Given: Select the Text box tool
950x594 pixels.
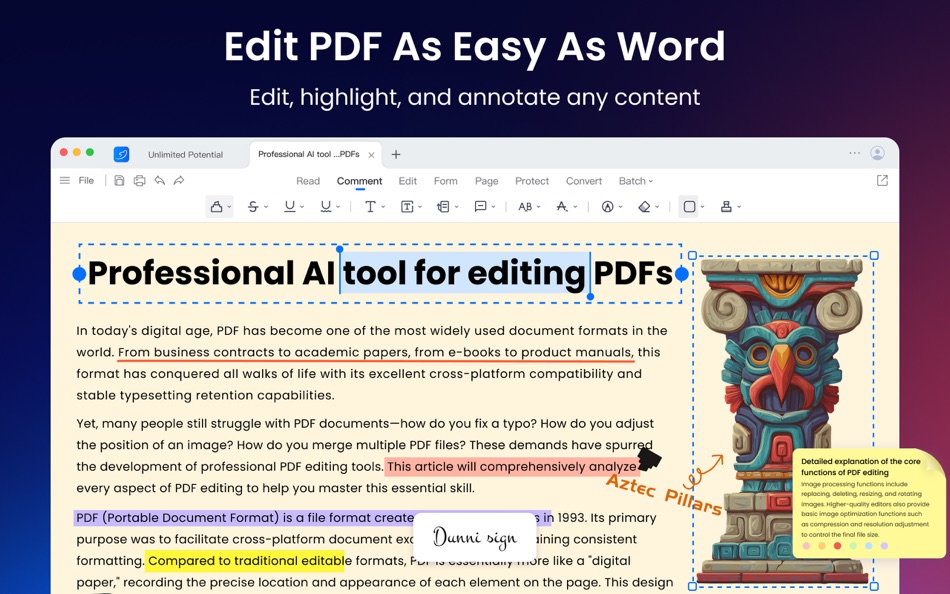Looking at the screenshot, I should point(409,206).
